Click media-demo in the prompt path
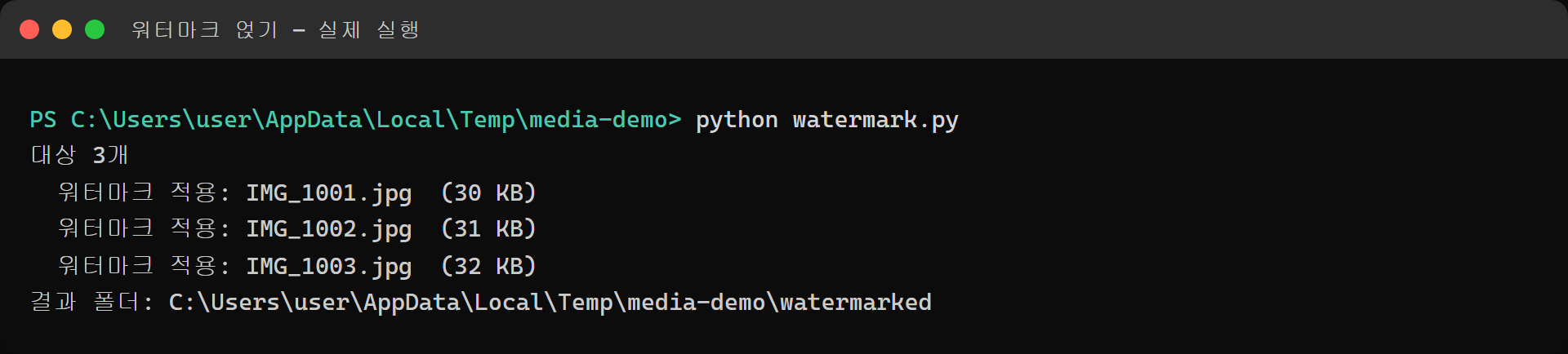The width and height of the screenshot is (1568, 354). coord(599,120)
